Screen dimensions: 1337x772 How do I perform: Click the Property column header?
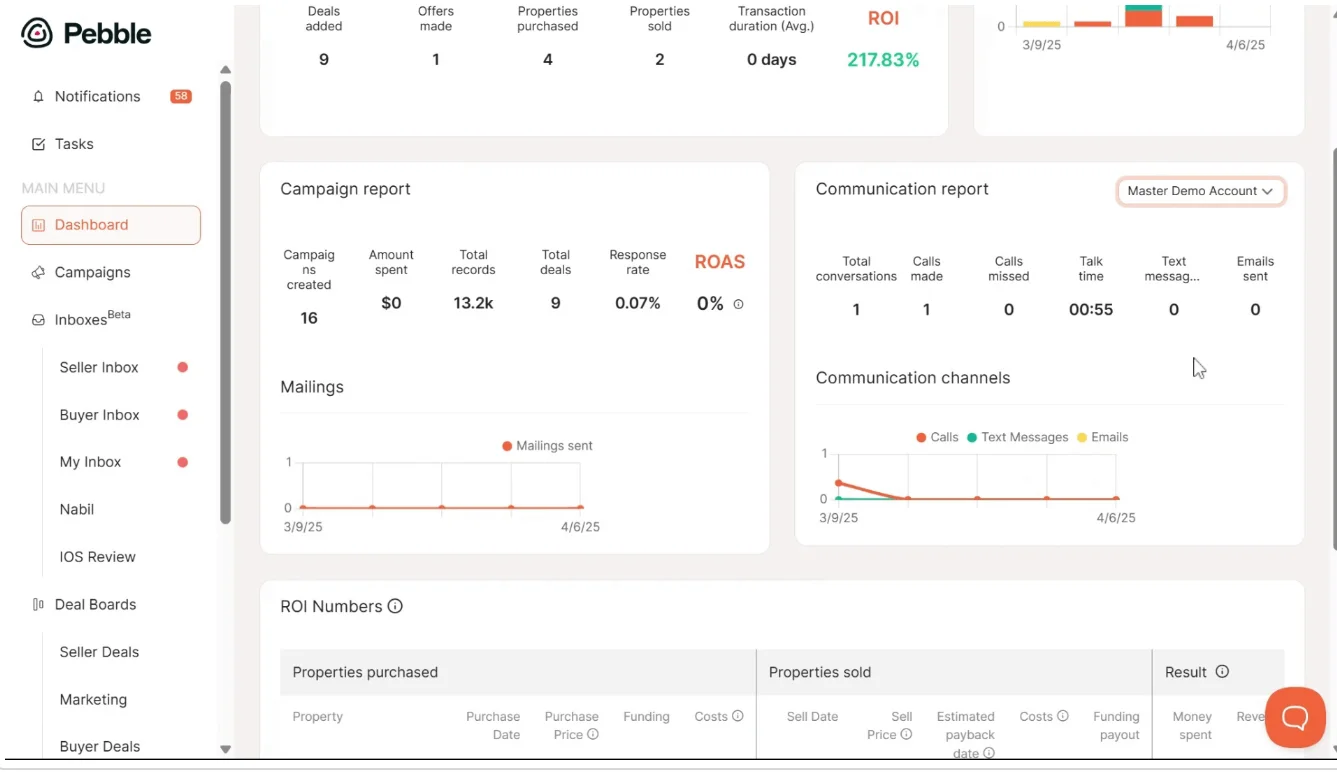318,716
